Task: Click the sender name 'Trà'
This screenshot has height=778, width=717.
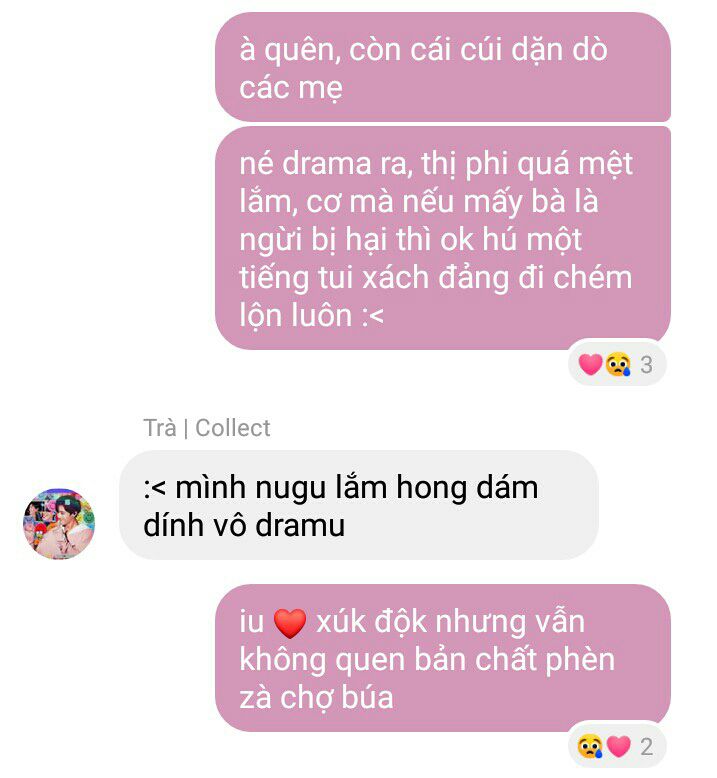Action: click(x=160, y=428)
